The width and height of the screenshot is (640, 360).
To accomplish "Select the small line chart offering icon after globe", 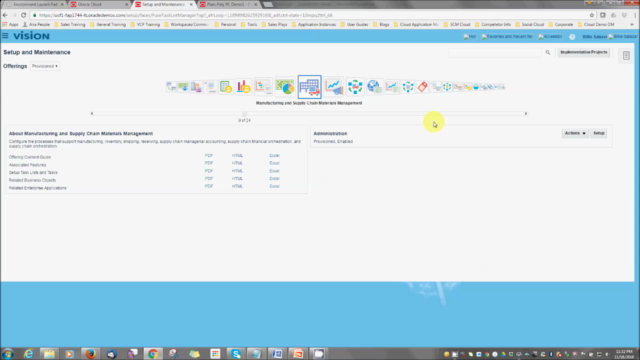I will pos(392,87).
